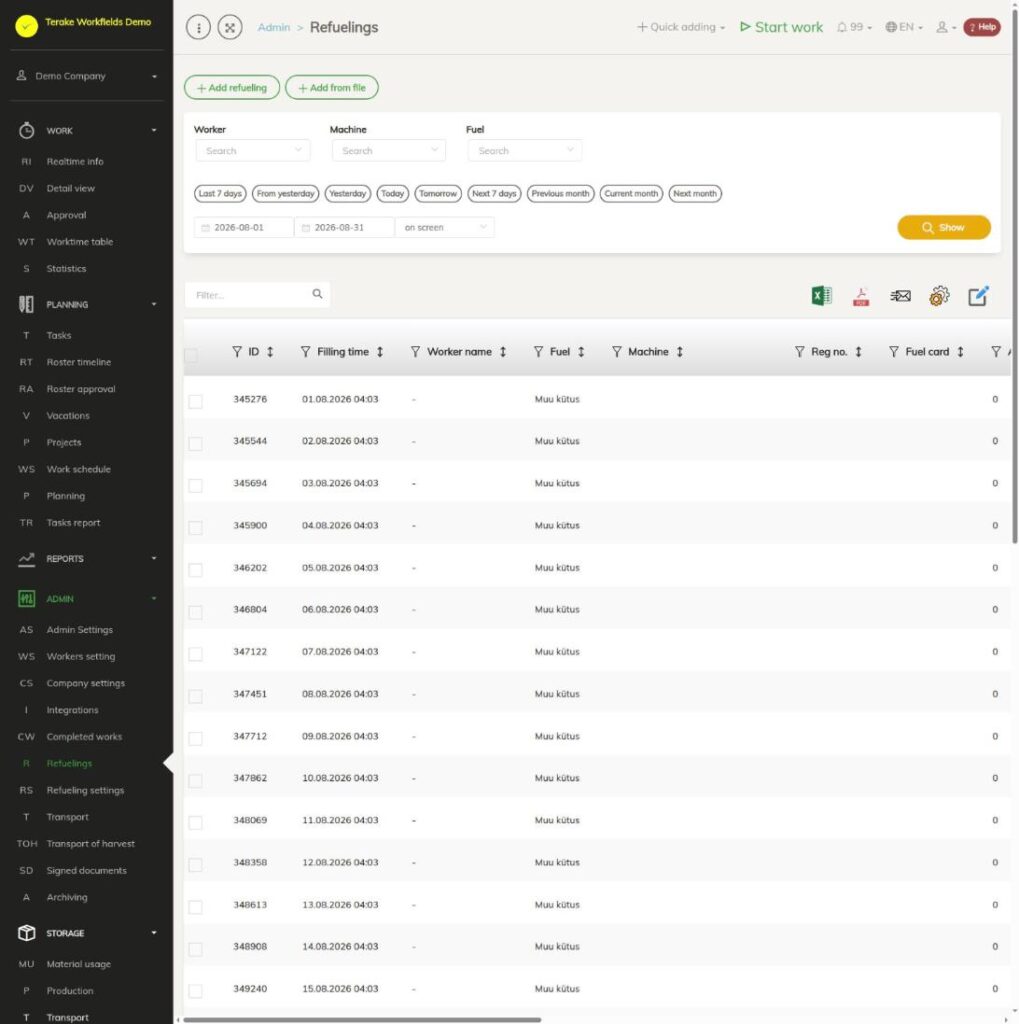Screen dimensions: 1019x1024
Task: Select checkbox for refueling 347122
Action: pyautogui.click(x=195, y=654)
